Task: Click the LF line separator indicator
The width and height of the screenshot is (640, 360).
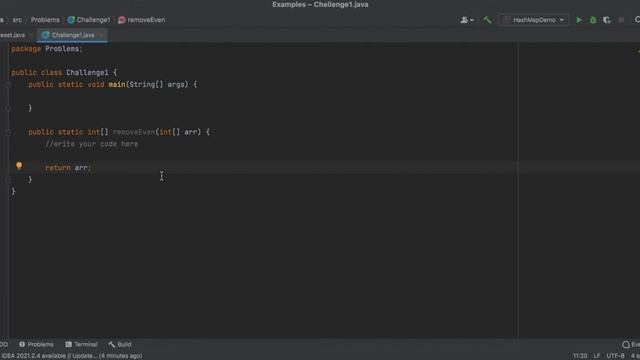Action: [597, 356]
